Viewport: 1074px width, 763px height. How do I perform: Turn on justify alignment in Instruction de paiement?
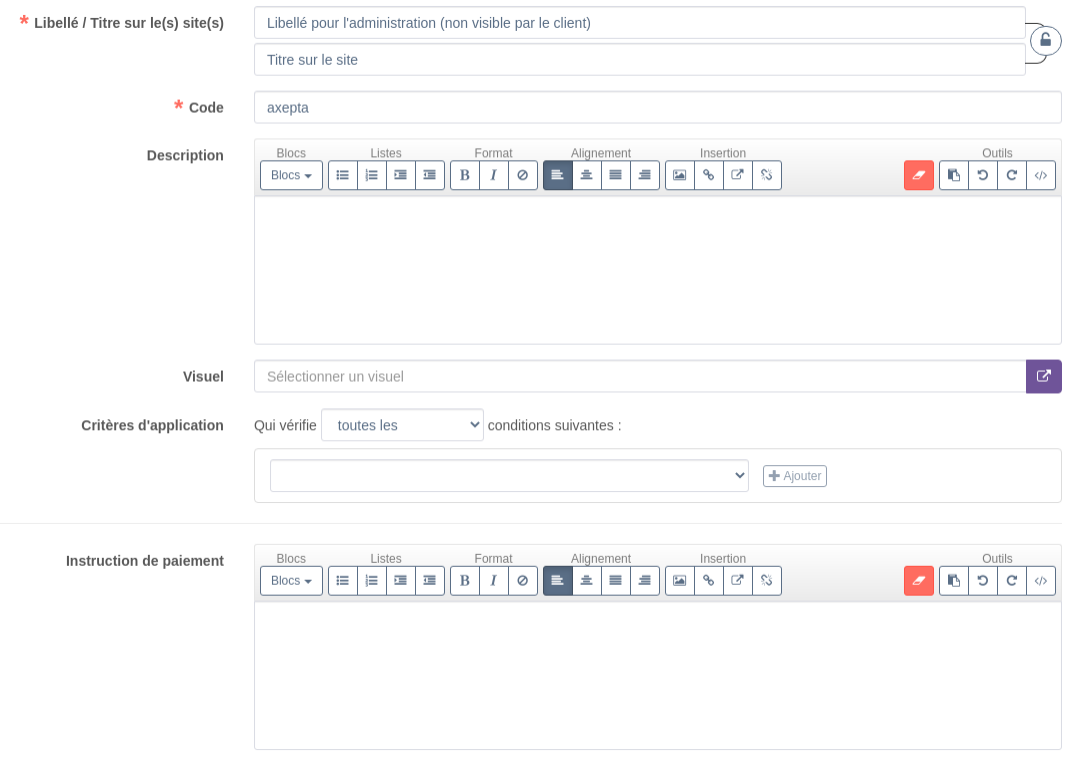pos(616,581)
